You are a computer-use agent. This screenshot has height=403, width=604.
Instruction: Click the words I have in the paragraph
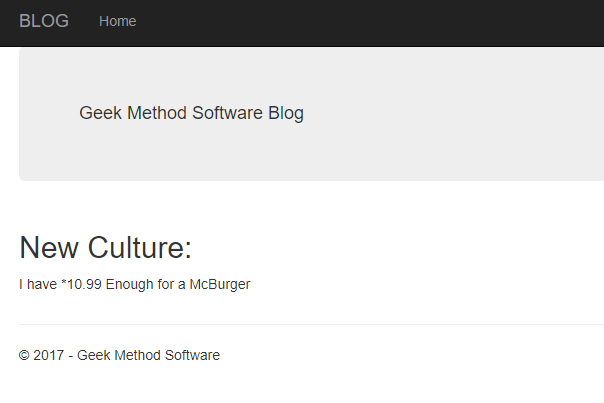(x=38, y=284)
